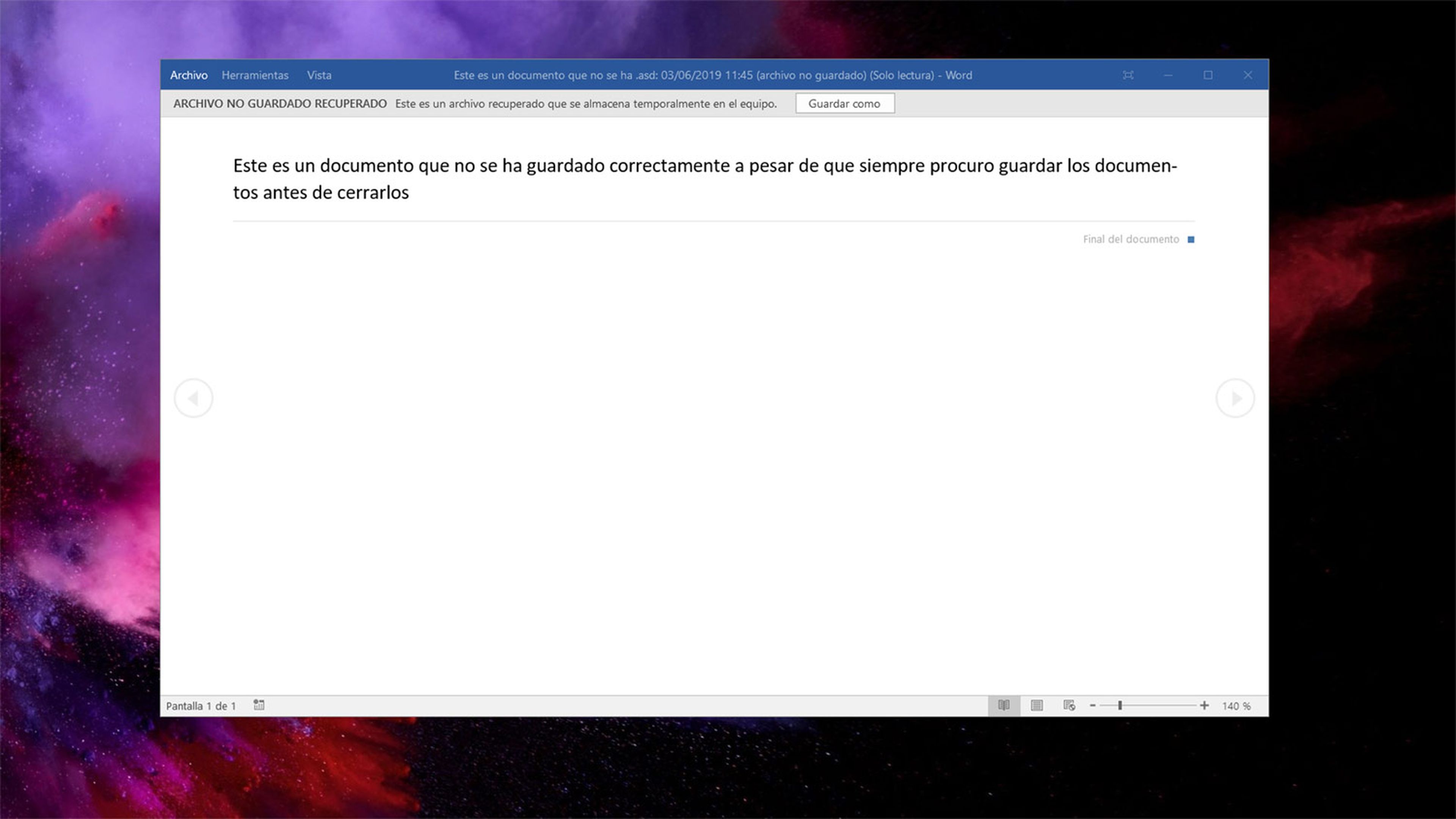Go to previous screen arrow

pos(193,398)
